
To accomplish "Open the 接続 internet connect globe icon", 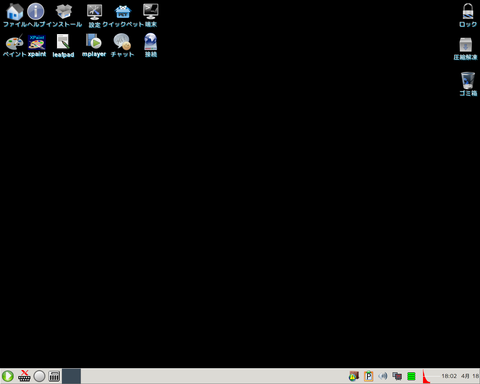I will coord(151,42).
